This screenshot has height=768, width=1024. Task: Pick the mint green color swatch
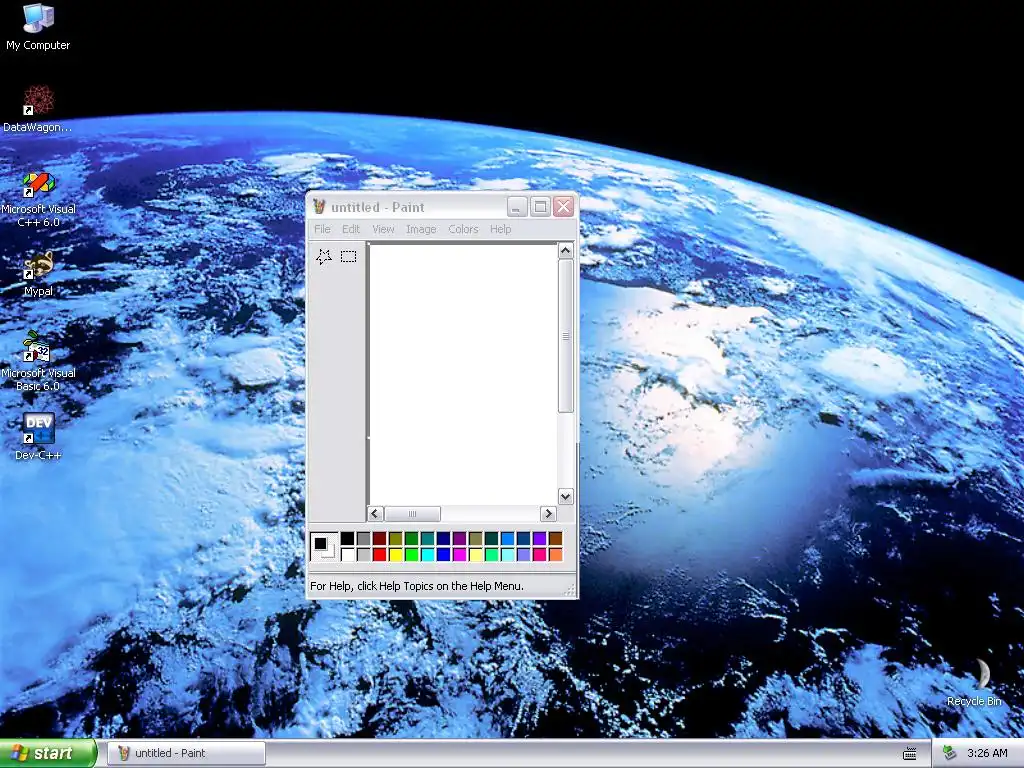coord(492,555)
